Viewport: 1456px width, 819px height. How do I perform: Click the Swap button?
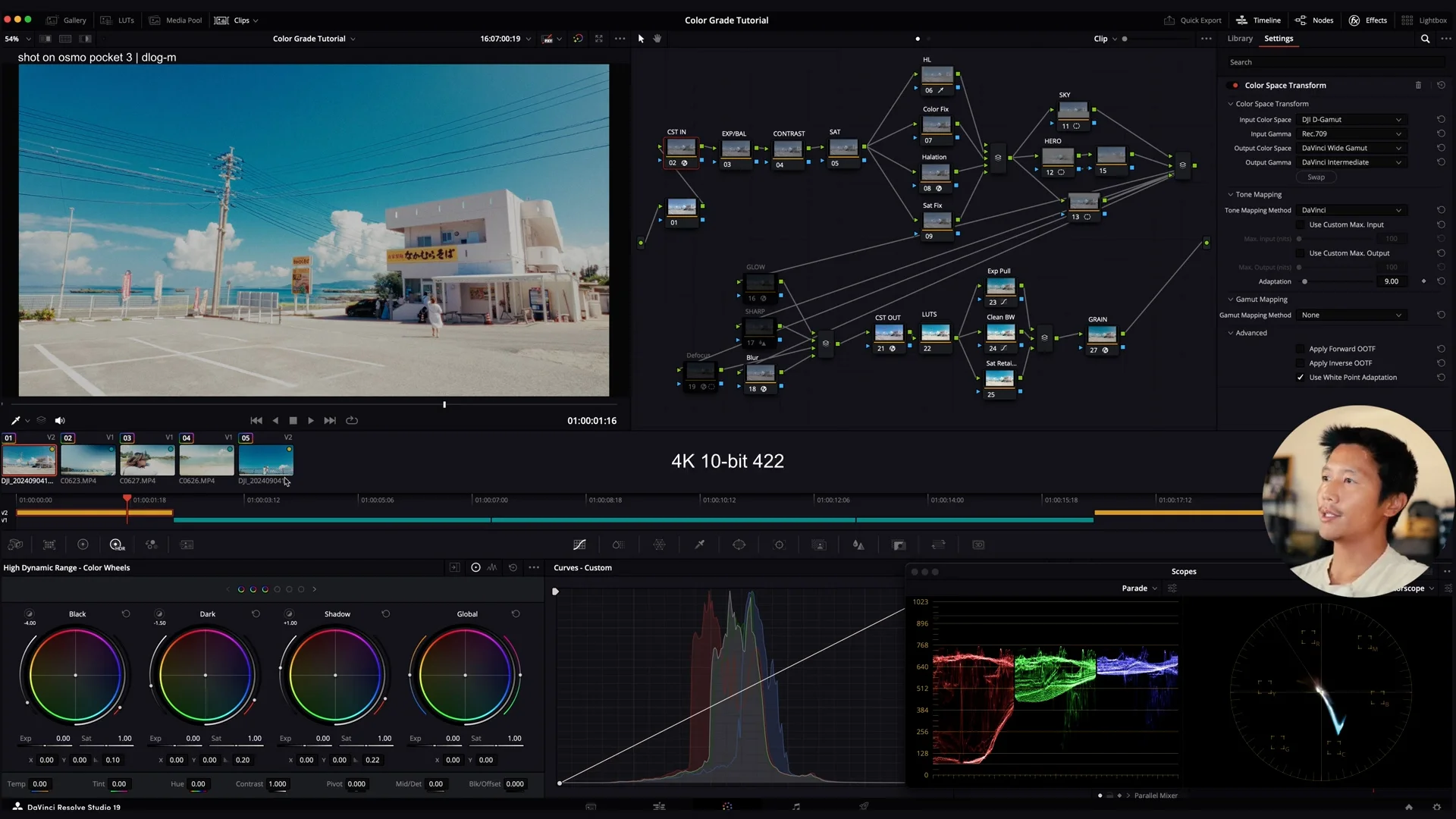tap(1316, 177)
